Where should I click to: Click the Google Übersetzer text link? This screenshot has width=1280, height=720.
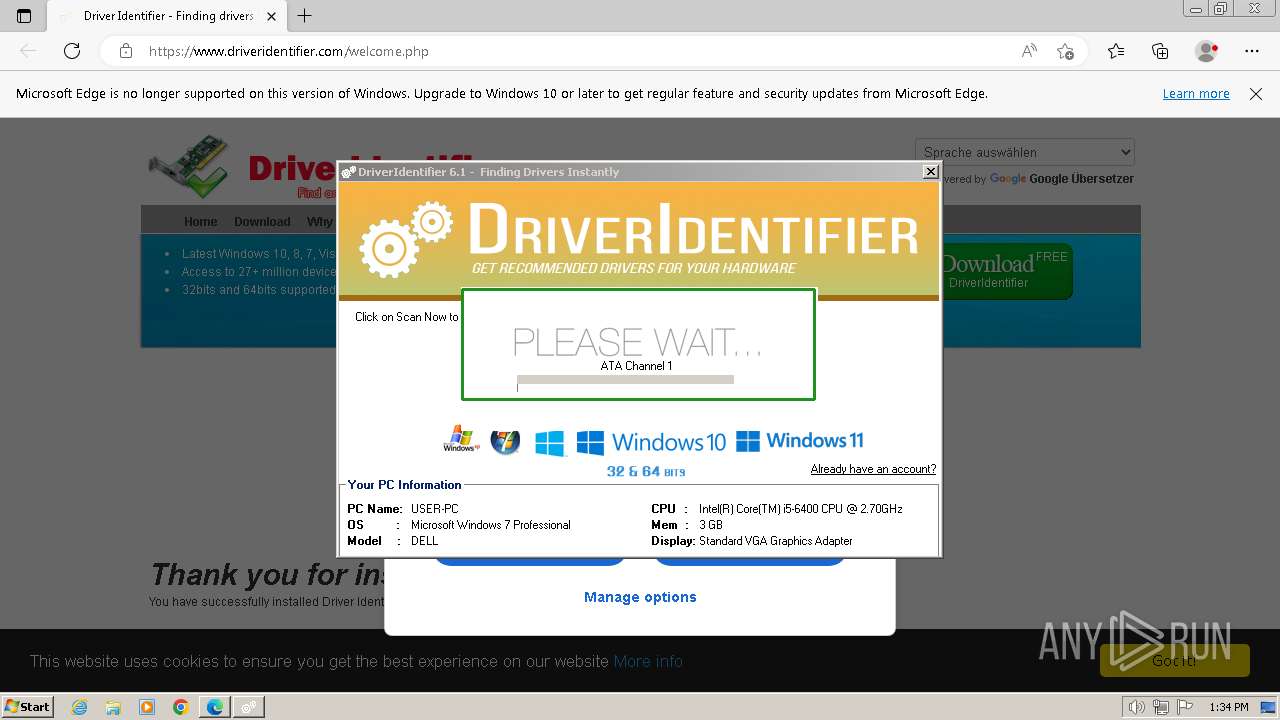tap(1081, 179)
